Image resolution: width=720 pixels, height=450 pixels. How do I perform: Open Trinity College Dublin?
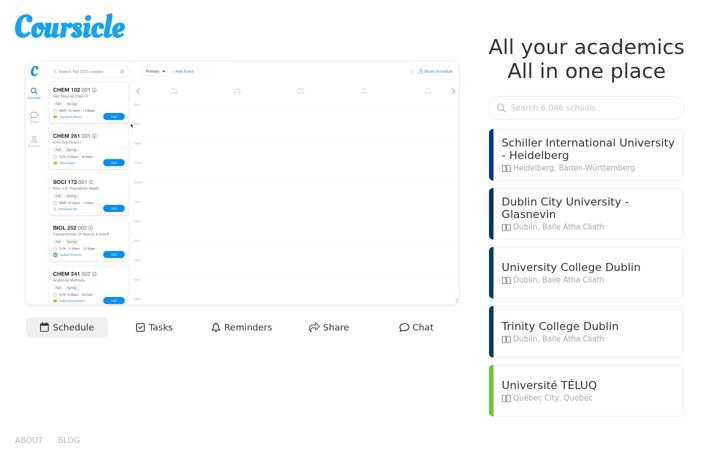[586, 332]
